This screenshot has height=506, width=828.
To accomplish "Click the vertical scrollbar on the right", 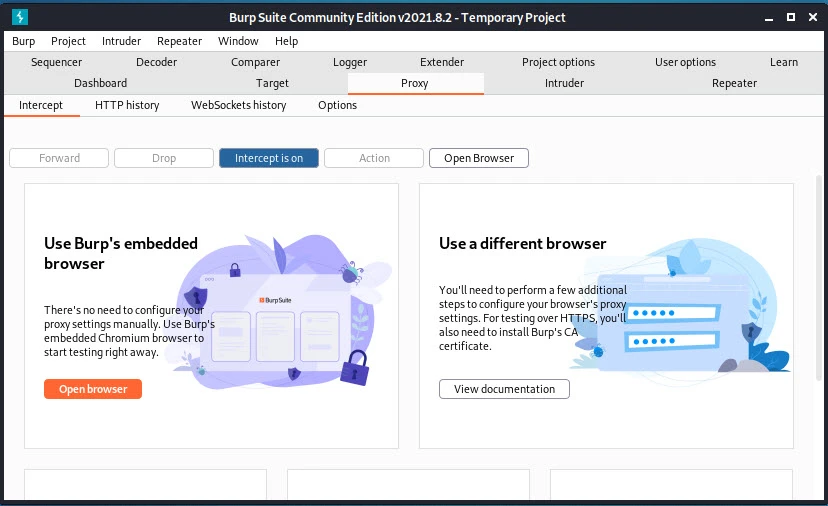I will click(819, 277).
